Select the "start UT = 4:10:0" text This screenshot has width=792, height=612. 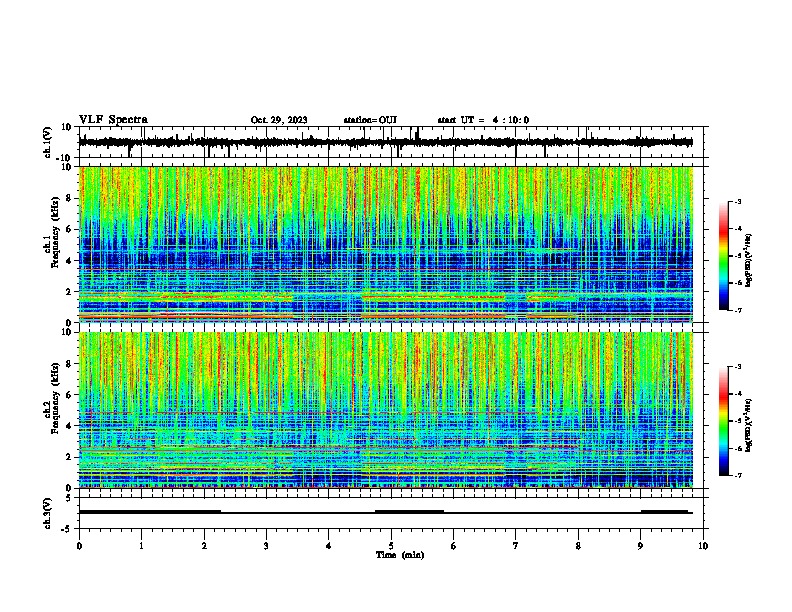483,120
